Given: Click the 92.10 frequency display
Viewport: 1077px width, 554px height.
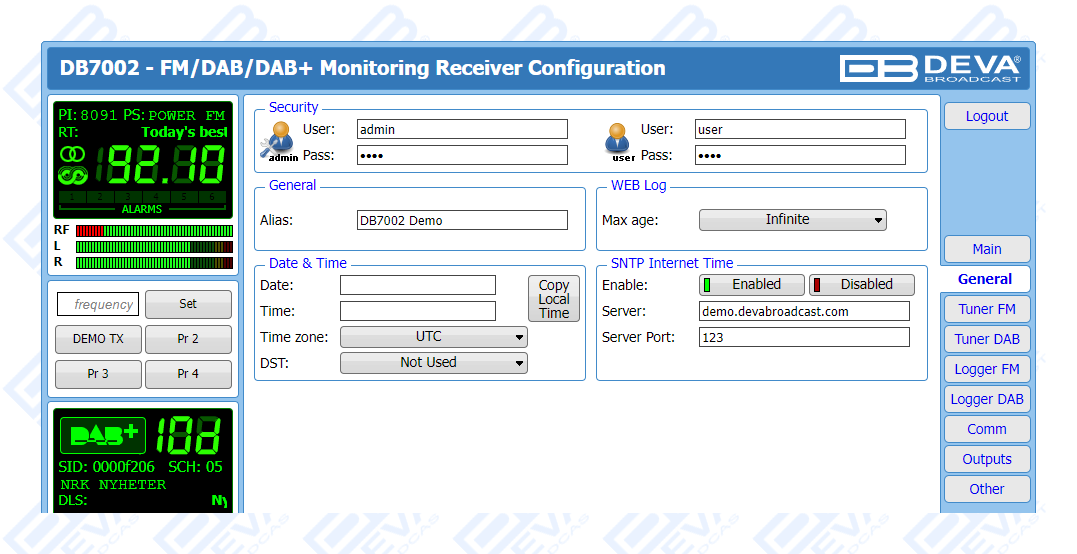Looking at the screenshot, I should [166, 164].
